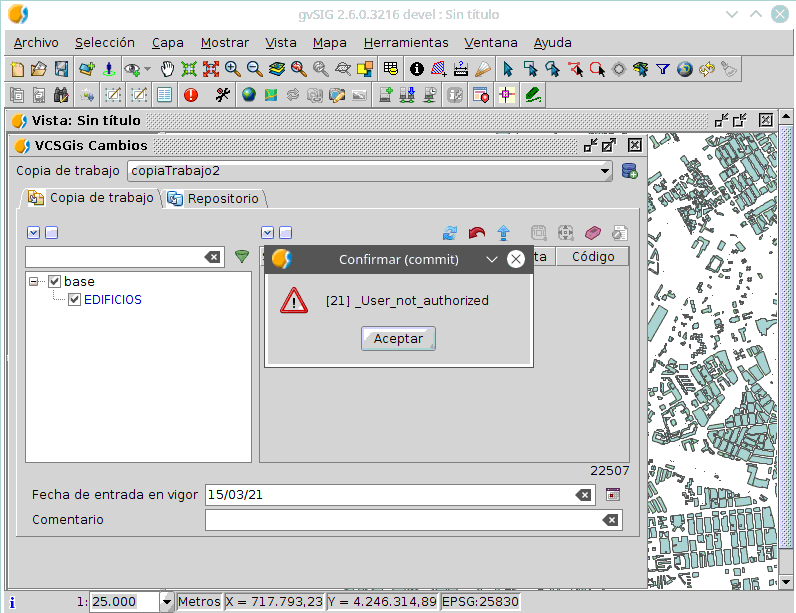Open the Copia de trabajo combo box
The height and width of the screenshot is (613, 796).
point(370,171)
